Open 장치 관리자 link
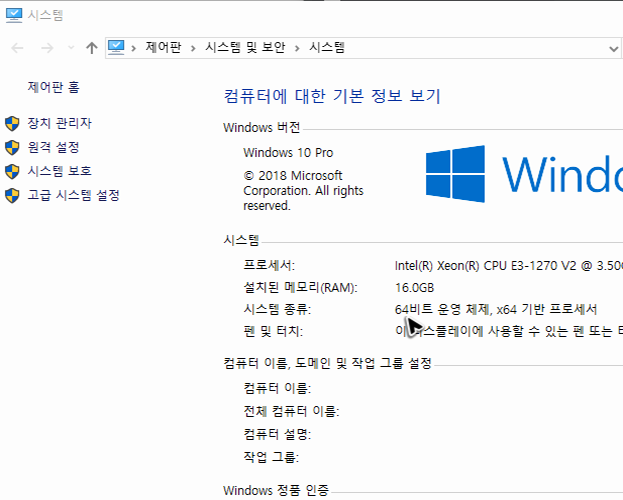 [x=60, y=123]
